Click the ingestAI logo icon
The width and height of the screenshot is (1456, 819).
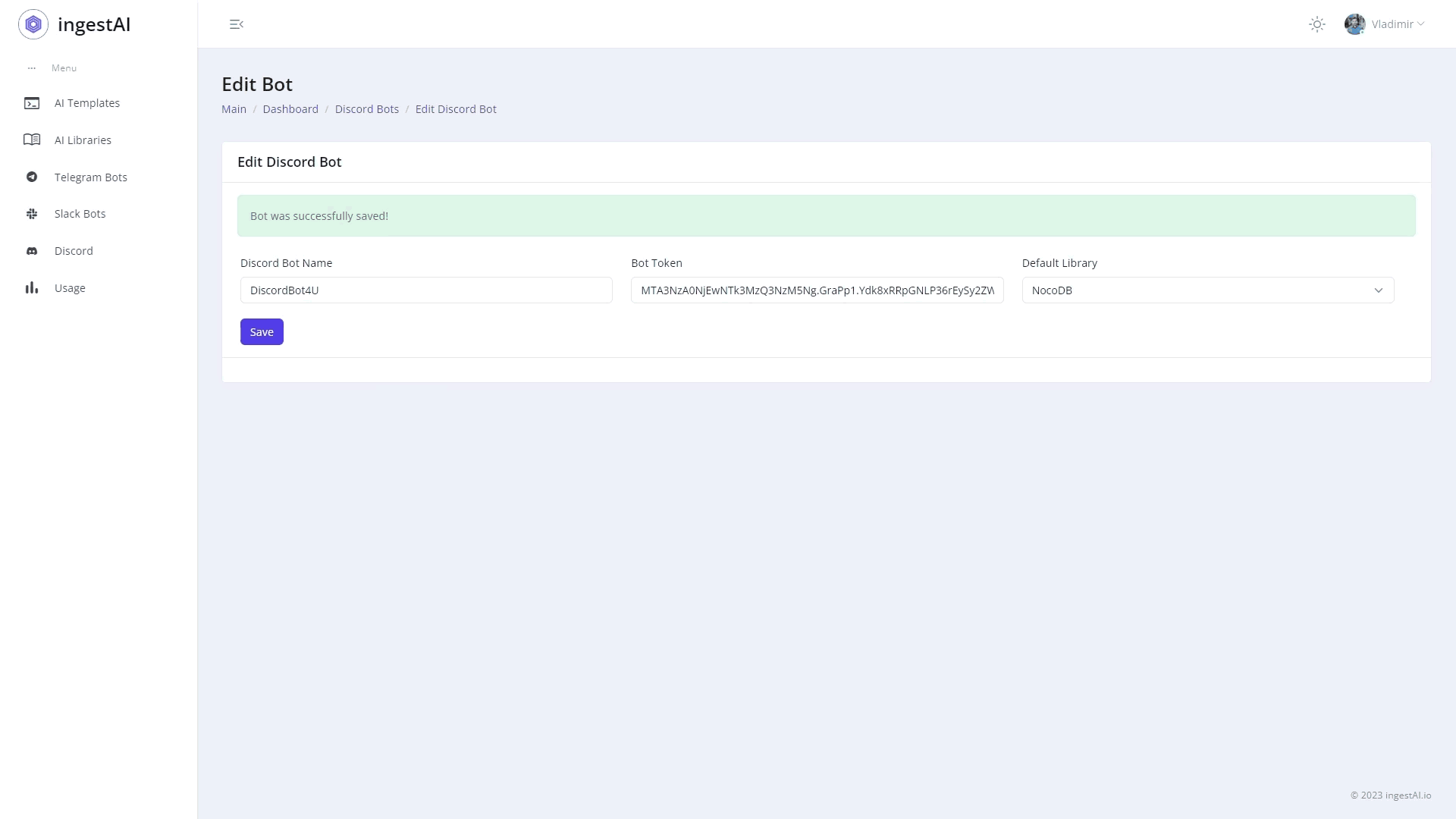click(33, 24)
